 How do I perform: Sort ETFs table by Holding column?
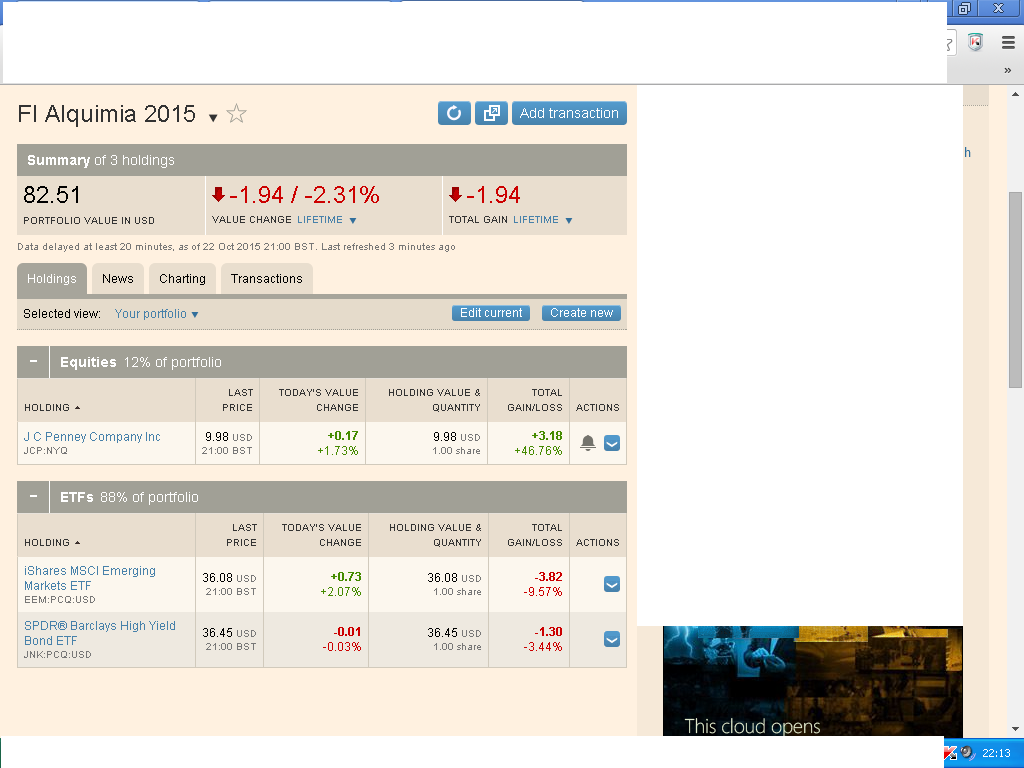[x=52, y=543]
